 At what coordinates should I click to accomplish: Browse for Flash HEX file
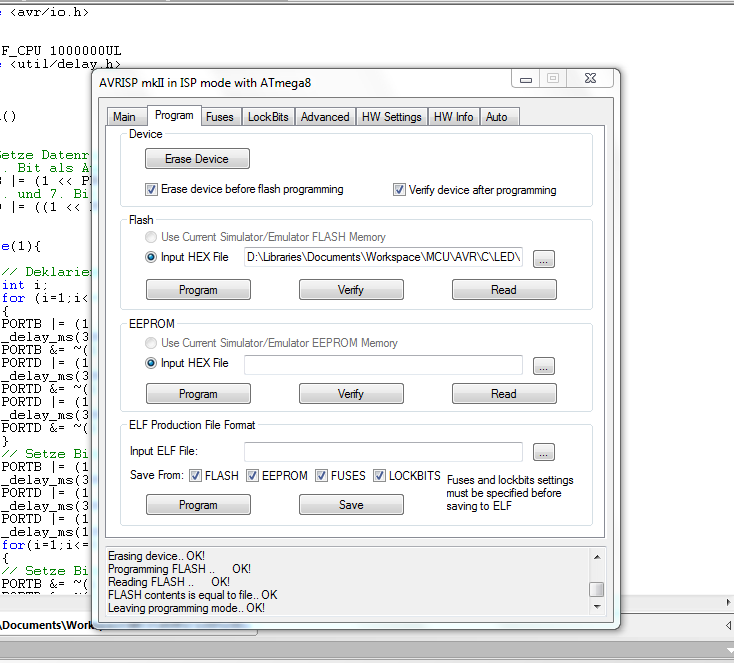[543, 258]
